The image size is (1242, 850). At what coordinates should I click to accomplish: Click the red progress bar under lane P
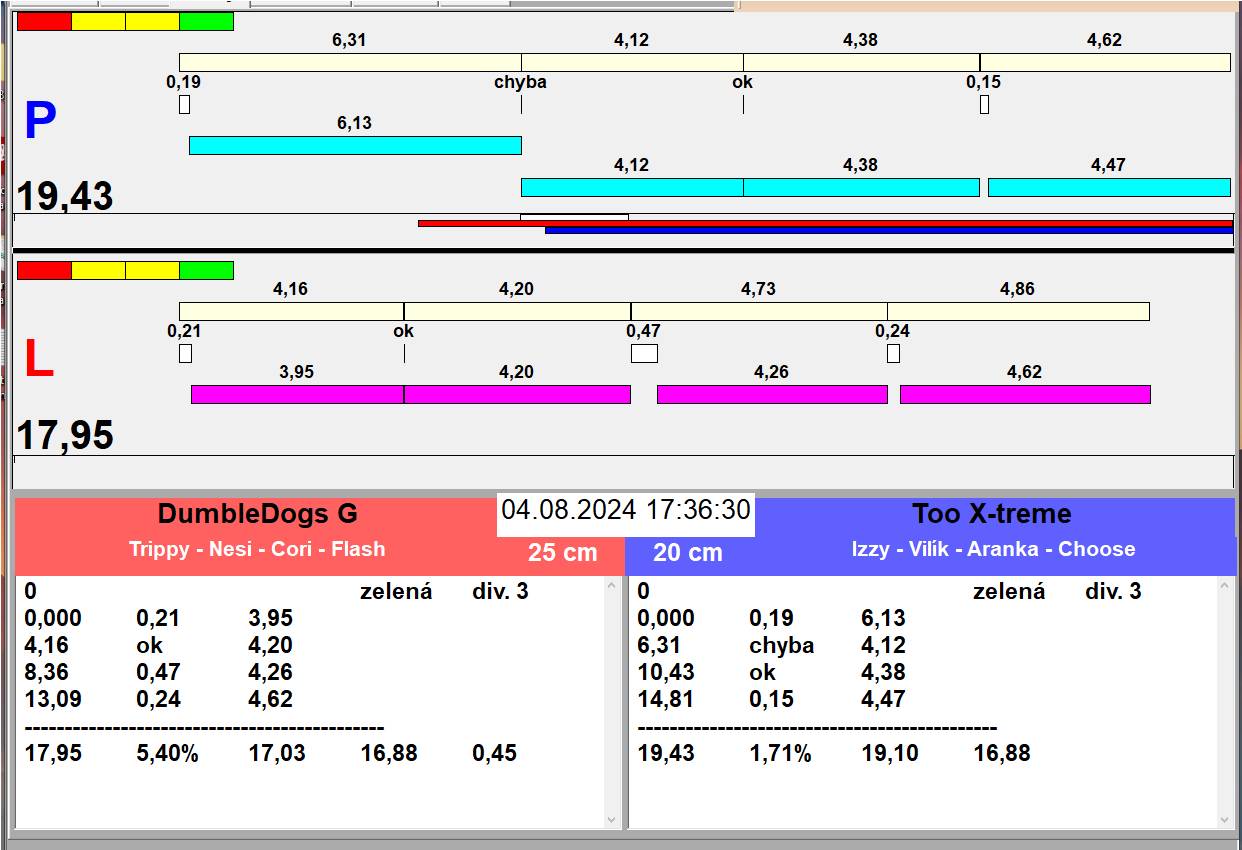(825, 223)
